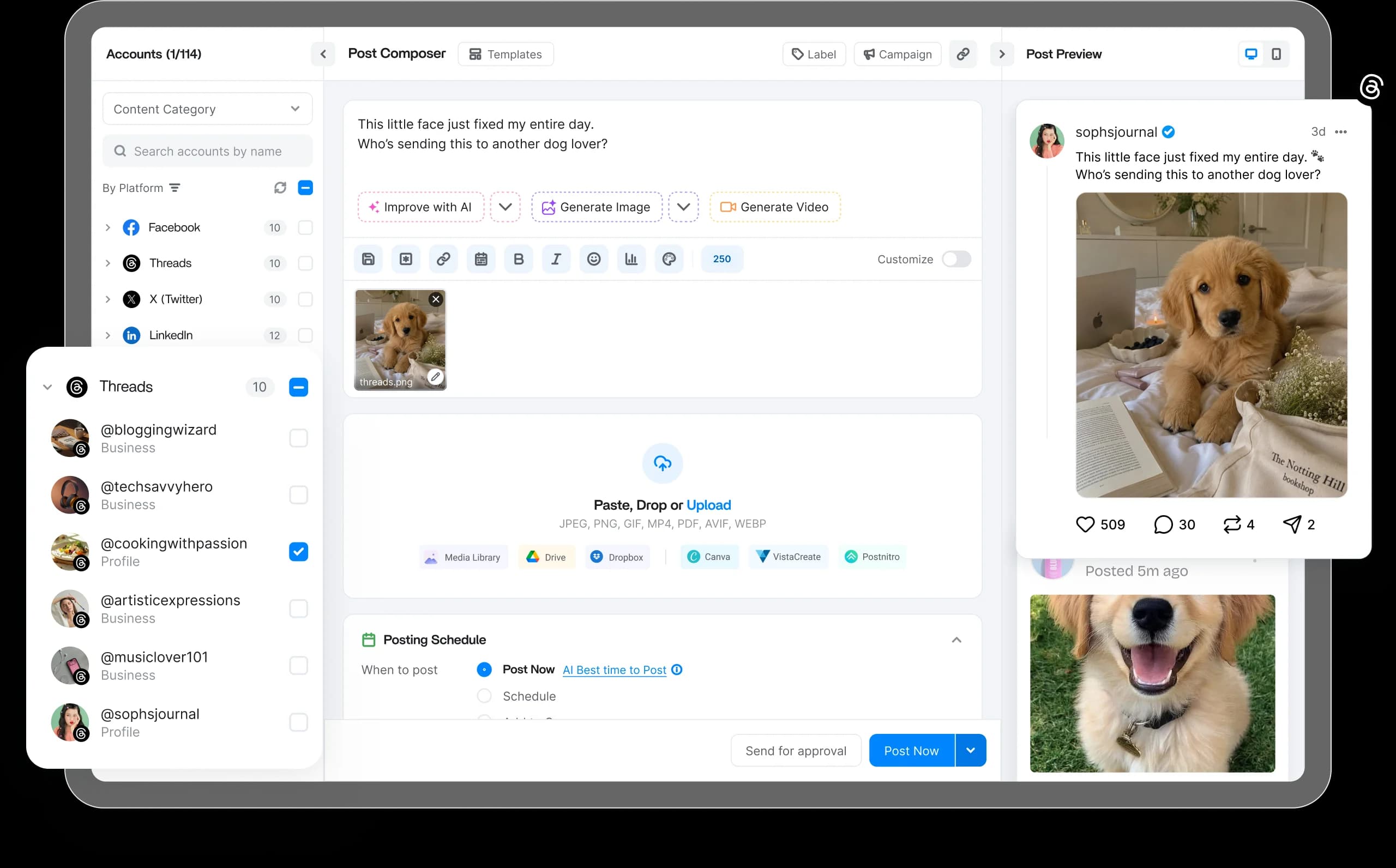Remove the threads.png attachment
This screenshot has height=868, width=1396.
436,299
